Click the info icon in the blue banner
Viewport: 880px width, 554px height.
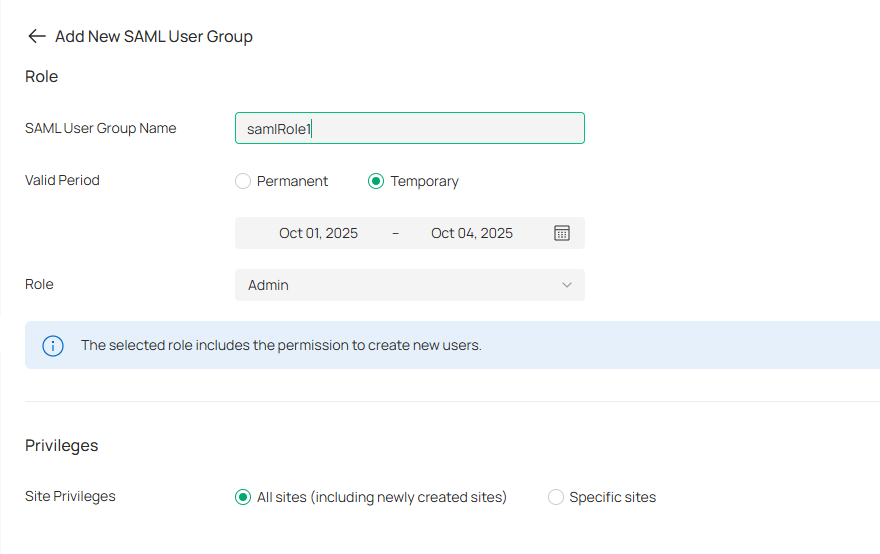(x=52, y=346)
